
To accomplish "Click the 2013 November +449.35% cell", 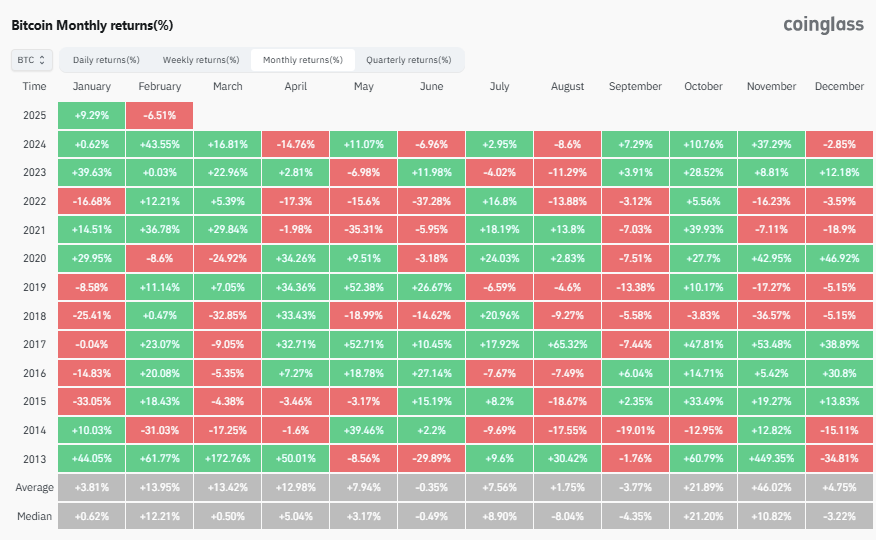I will (771, 458).
